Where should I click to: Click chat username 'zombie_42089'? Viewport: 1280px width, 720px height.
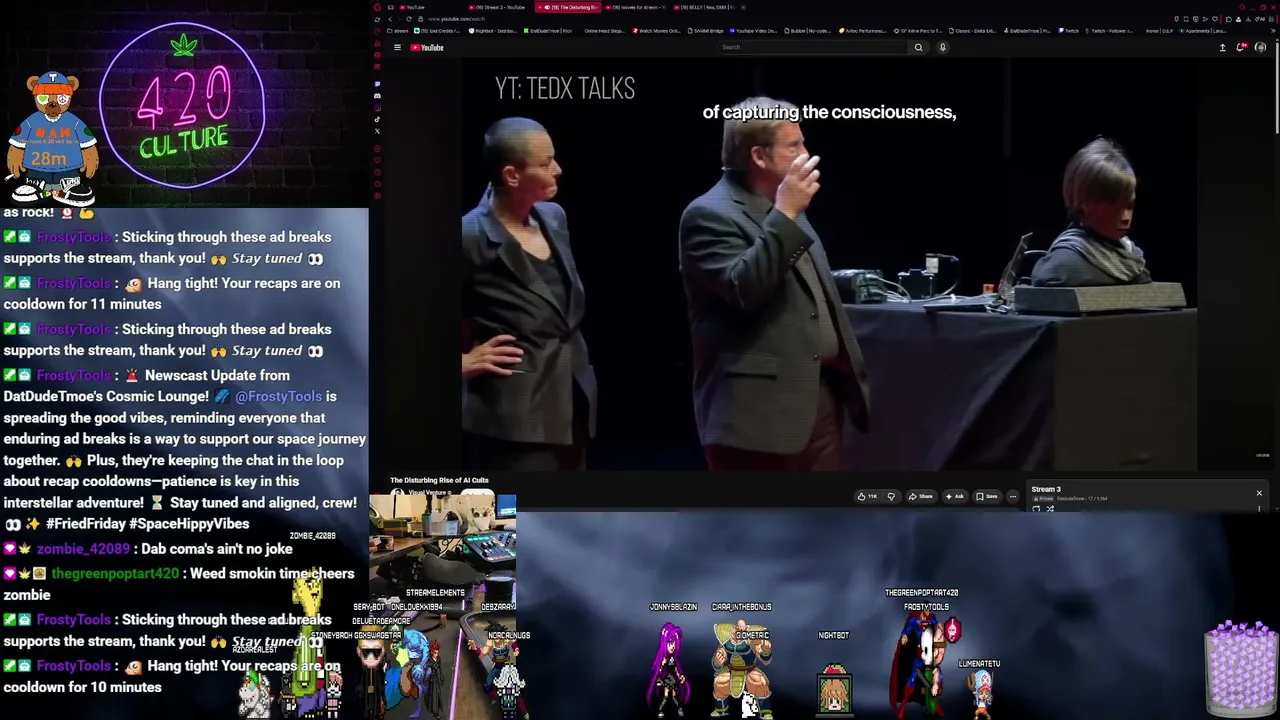[83, 549]
